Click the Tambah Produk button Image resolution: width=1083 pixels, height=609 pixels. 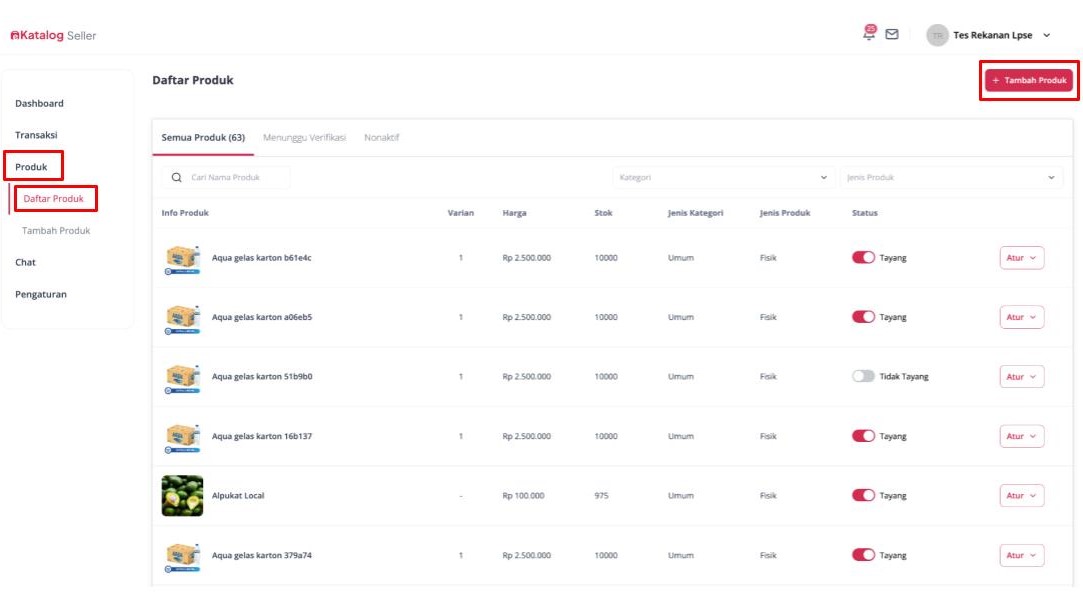click(1029, 81)
